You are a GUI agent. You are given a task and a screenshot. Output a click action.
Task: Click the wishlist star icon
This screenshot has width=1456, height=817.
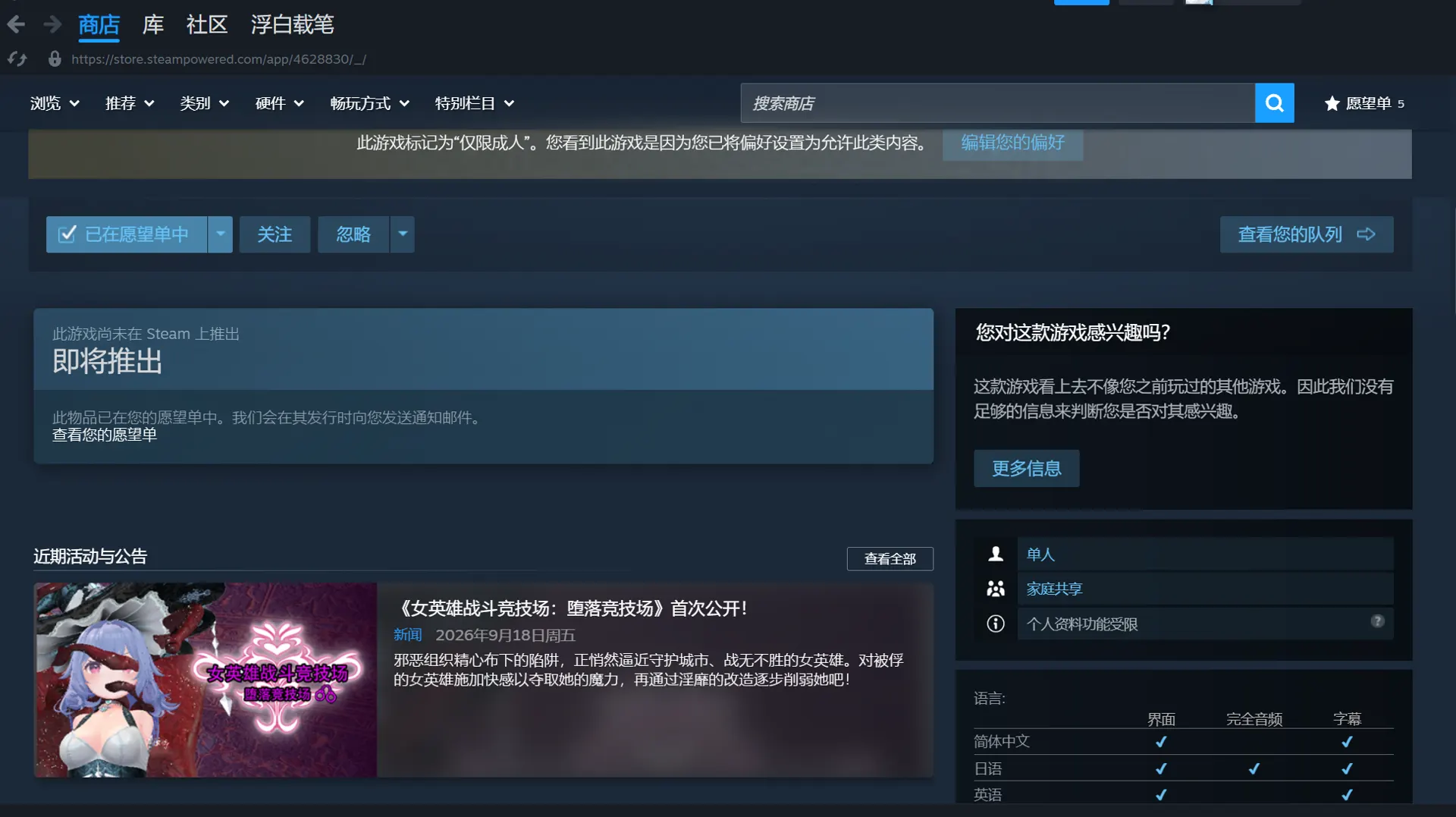click(x=1332, y=103)
